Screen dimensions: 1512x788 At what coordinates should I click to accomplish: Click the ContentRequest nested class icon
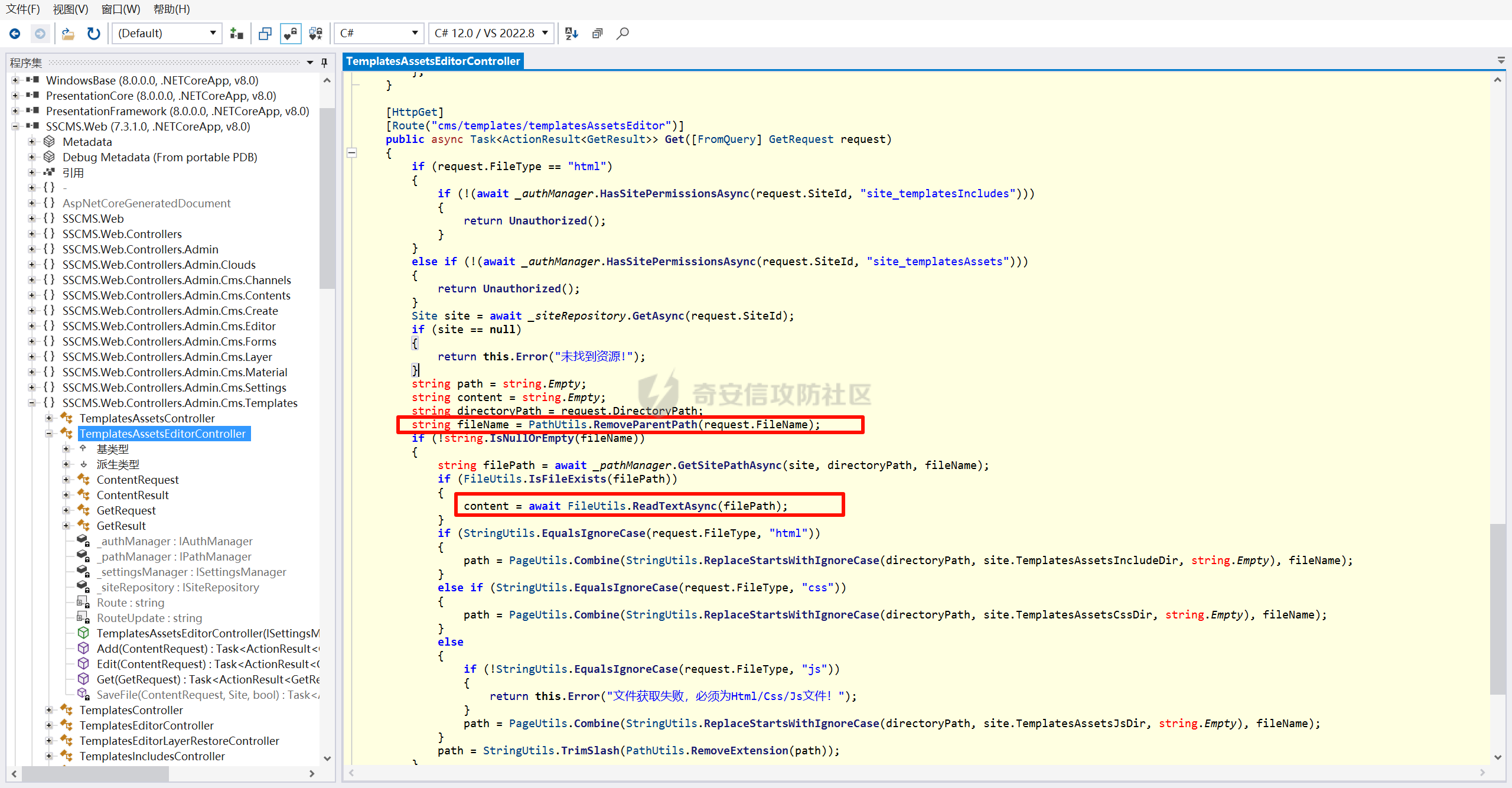coord(84,479)
